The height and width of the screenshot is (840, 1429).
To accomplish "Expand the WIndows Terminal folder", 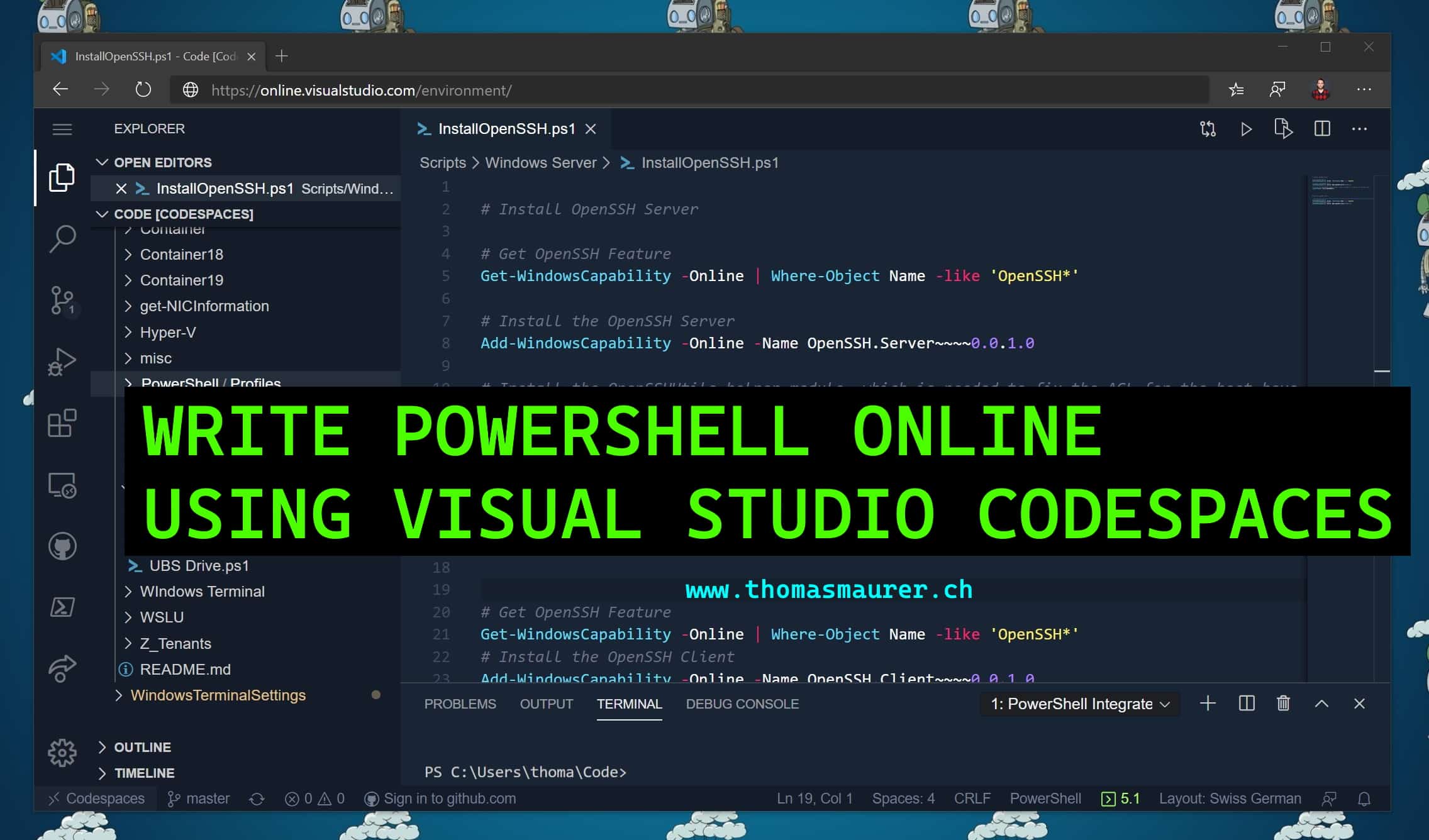I will (202, 591).
